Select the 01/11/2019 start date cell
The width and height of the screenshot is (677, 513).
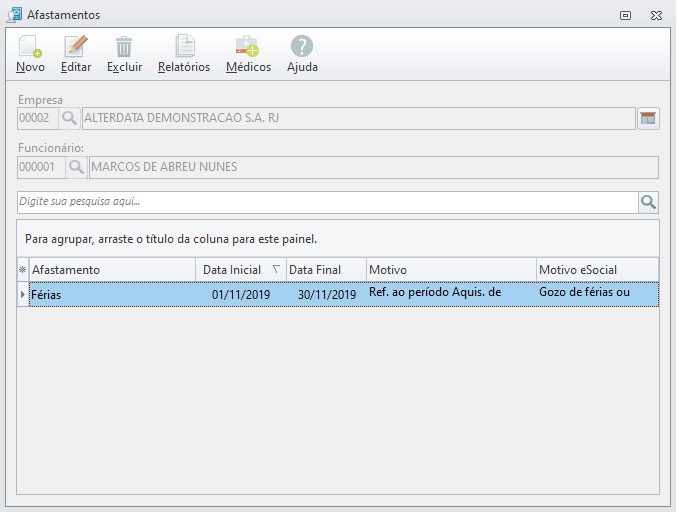point(241,294)
